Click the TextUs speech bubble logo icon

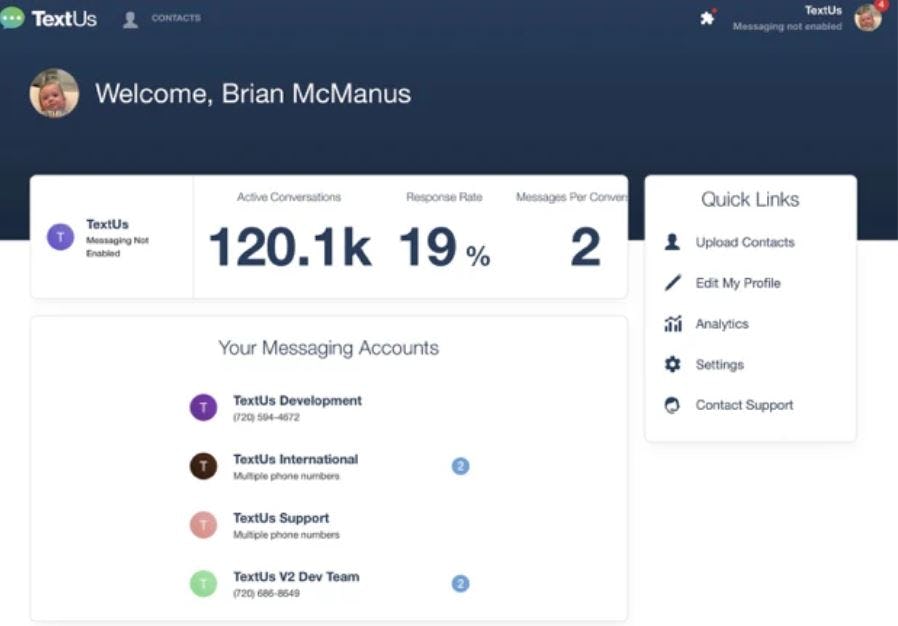tap(12, 16)
